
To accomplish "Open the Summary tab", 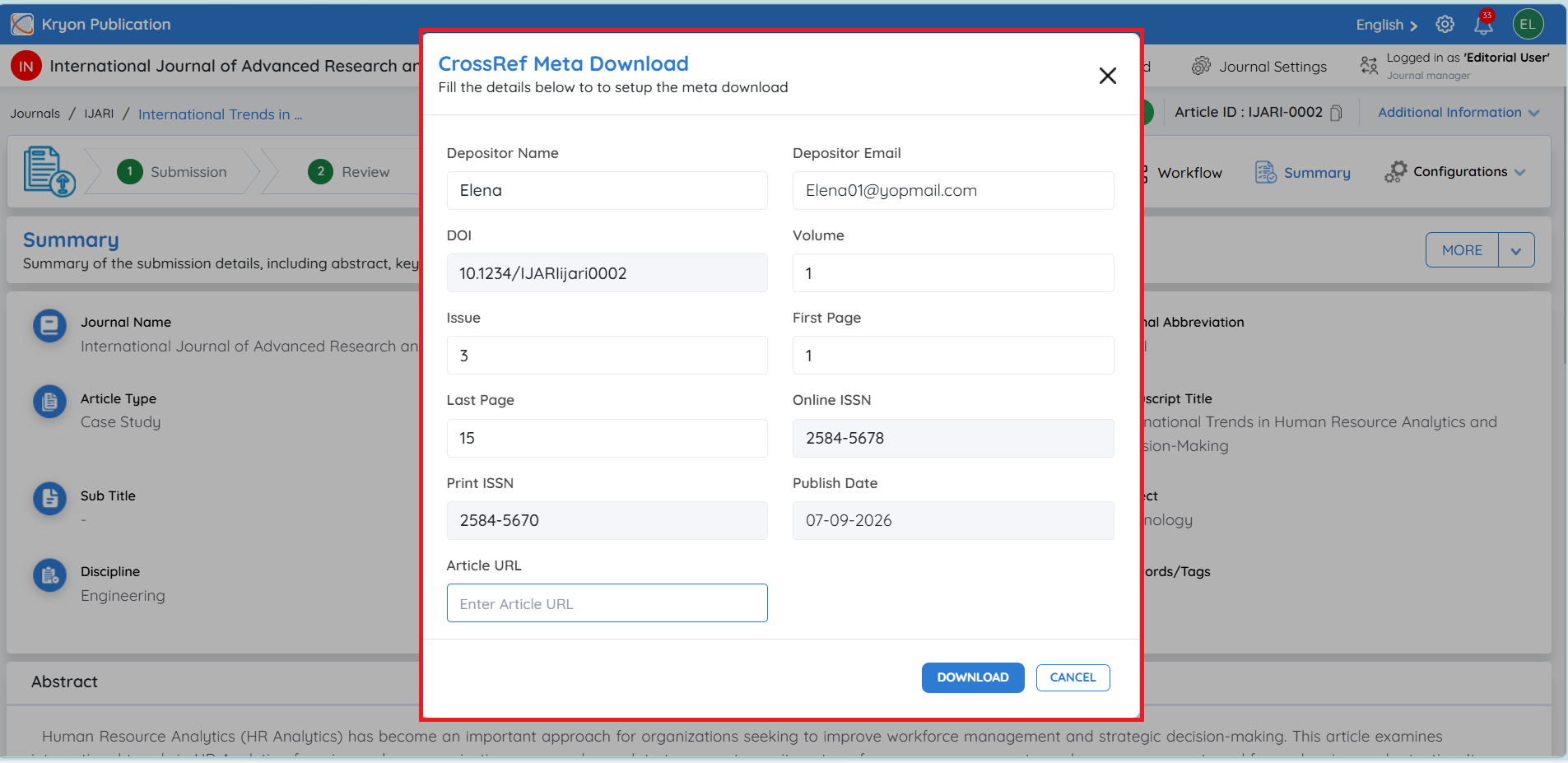I will tap(1303, 173).
